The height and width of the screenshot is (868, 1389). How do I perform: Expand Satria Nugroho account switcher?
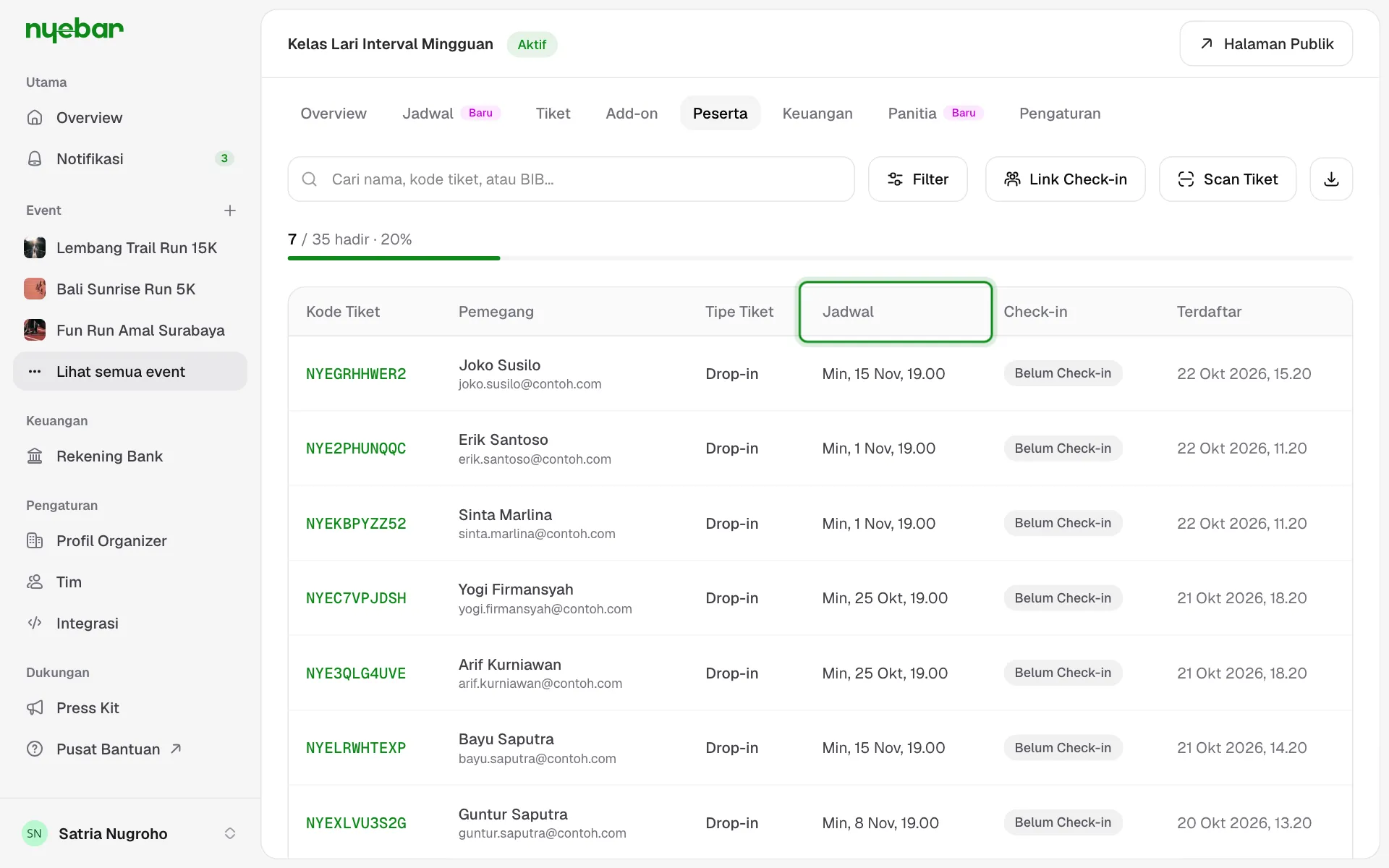230,833
